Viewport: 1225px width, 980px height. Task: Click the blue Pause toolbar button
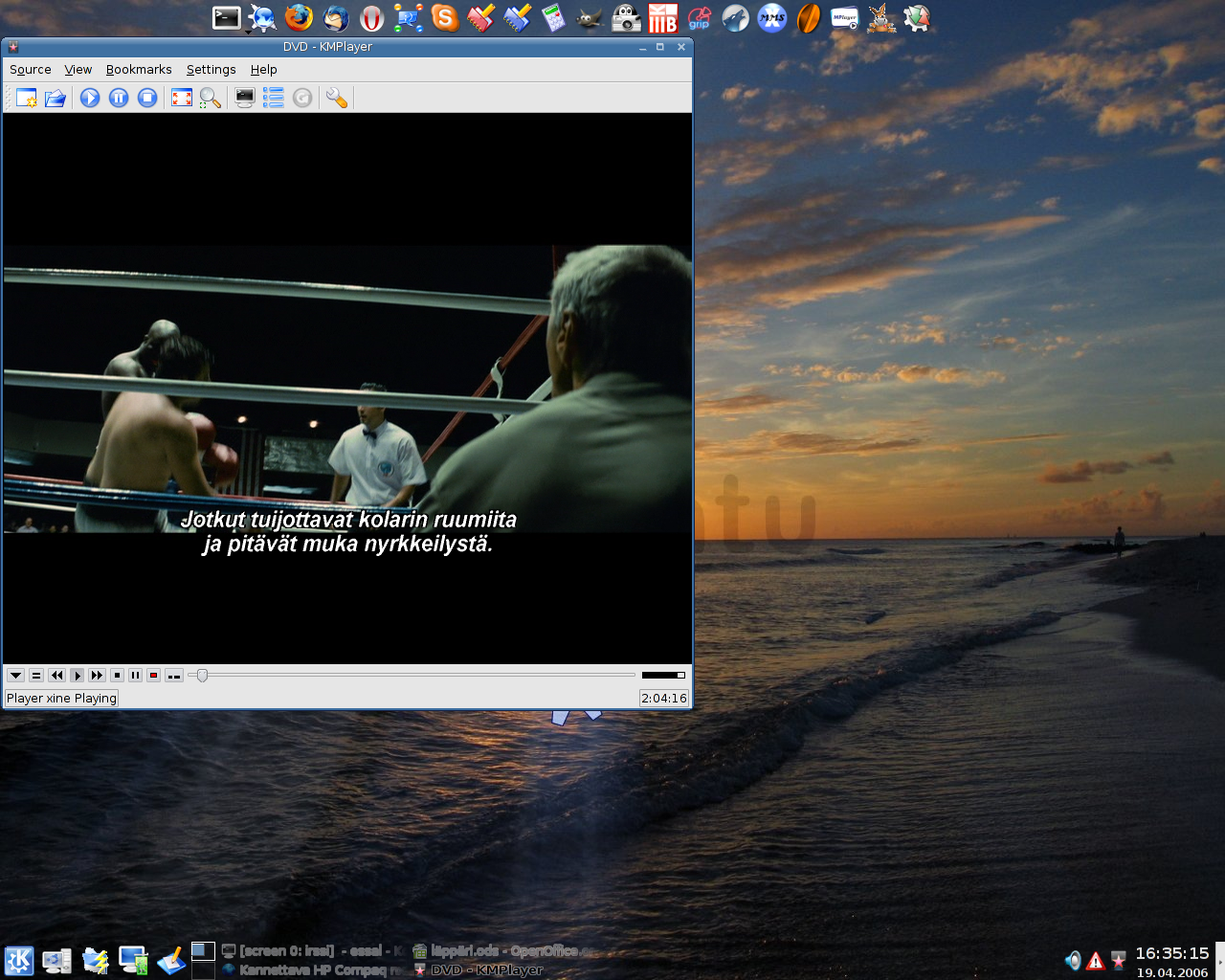point(119,98)
